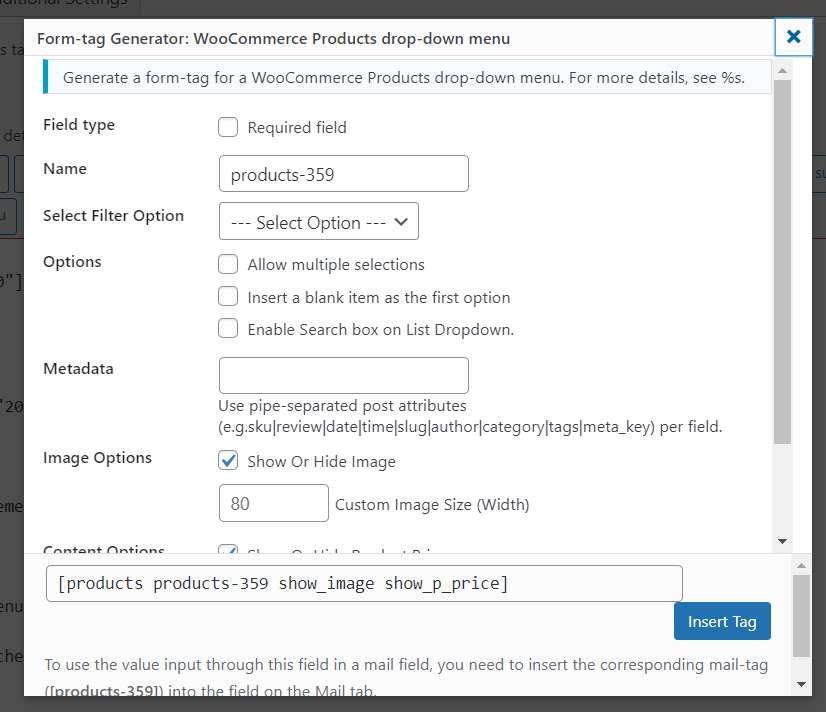Check the Required field checkbox
The image size is (826, 712).
[x=228, y=127]
